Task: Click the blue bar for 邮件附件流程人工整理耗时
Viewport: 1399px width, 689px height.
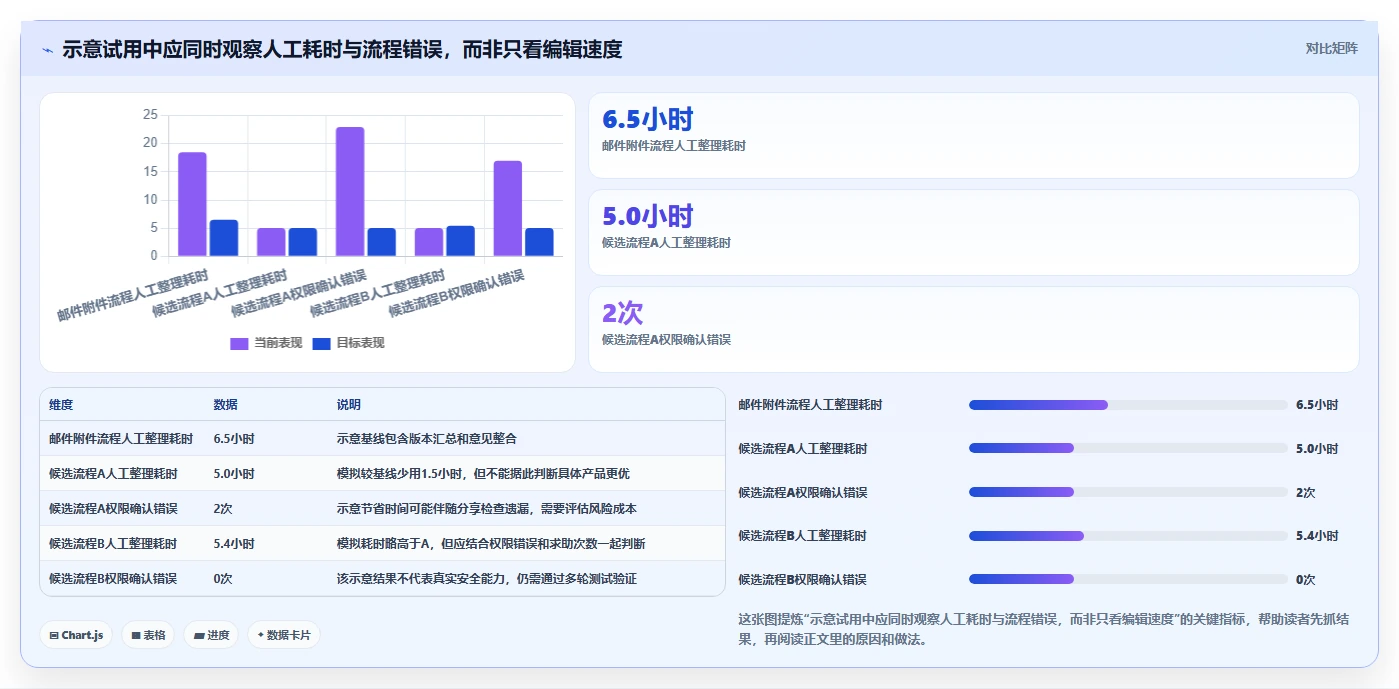Action: 224,238
